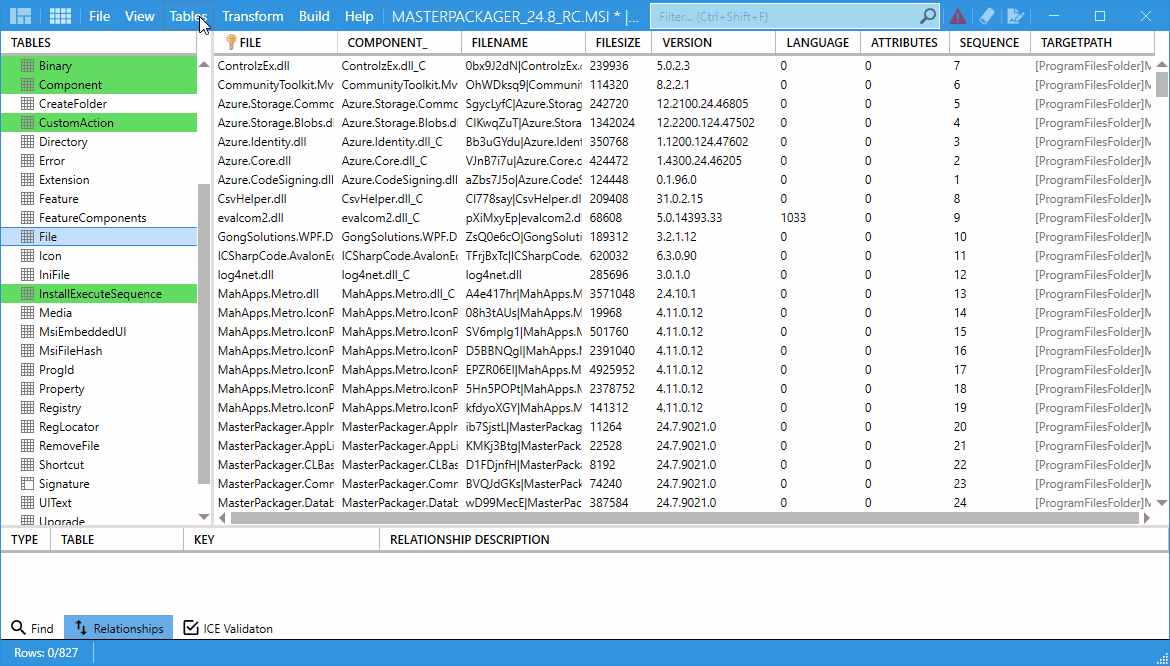1170x666 pixels.
Task: Click the table grid view icon in title bar
Action: click(60, 16)
